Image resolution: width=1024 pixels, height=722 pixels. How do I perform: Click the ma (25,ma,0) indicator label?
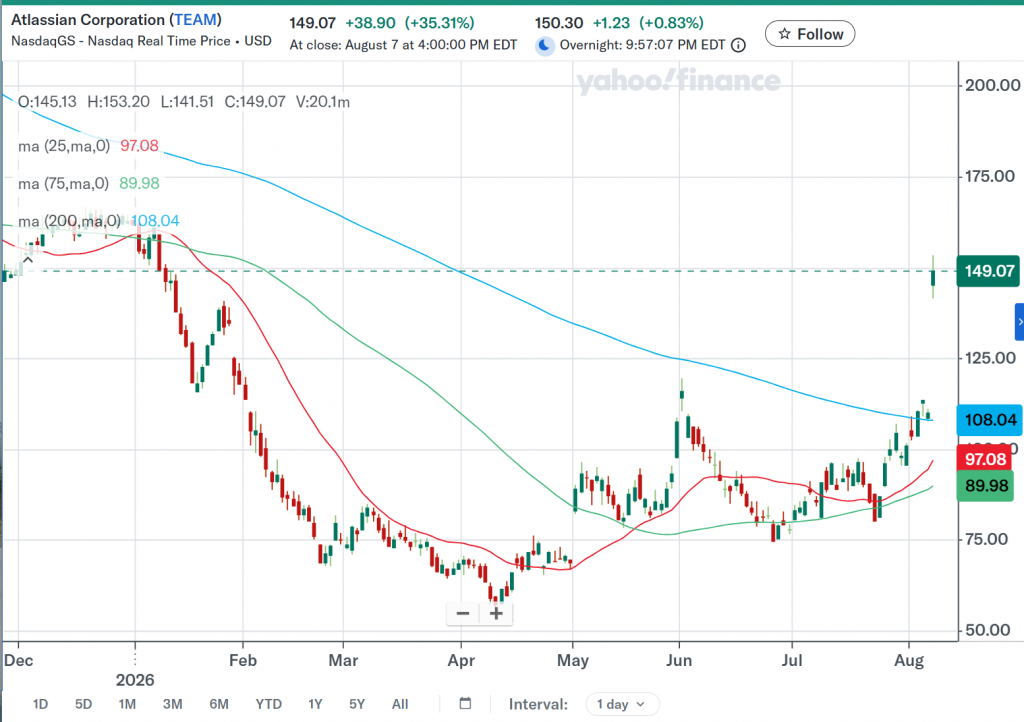click(x=64, y=146)
